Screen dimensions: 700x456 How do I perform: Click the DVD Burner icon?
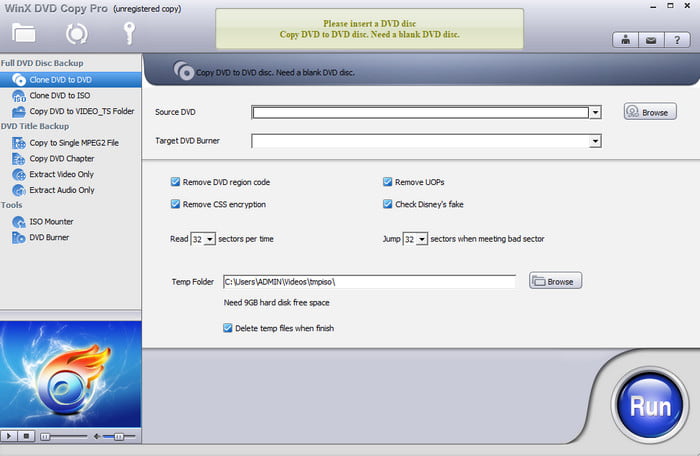pos(19,238)
